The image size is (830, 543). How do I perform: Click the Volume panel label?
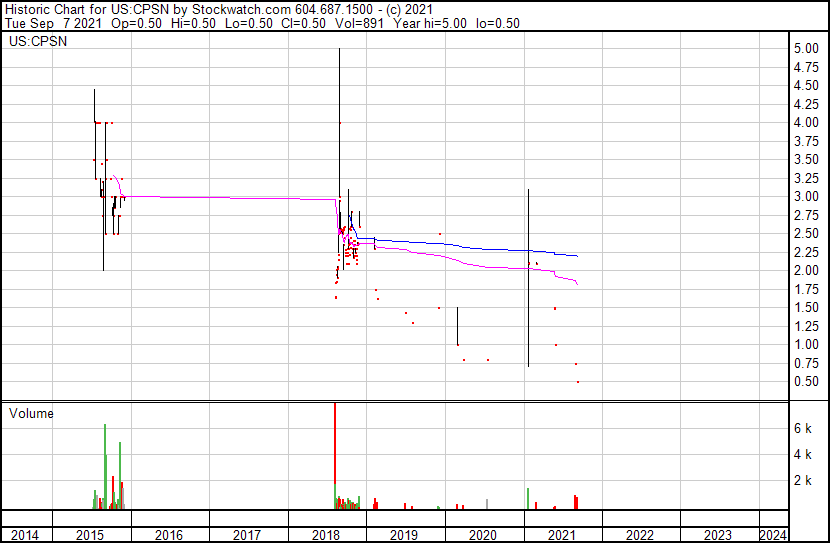point(31,413)
